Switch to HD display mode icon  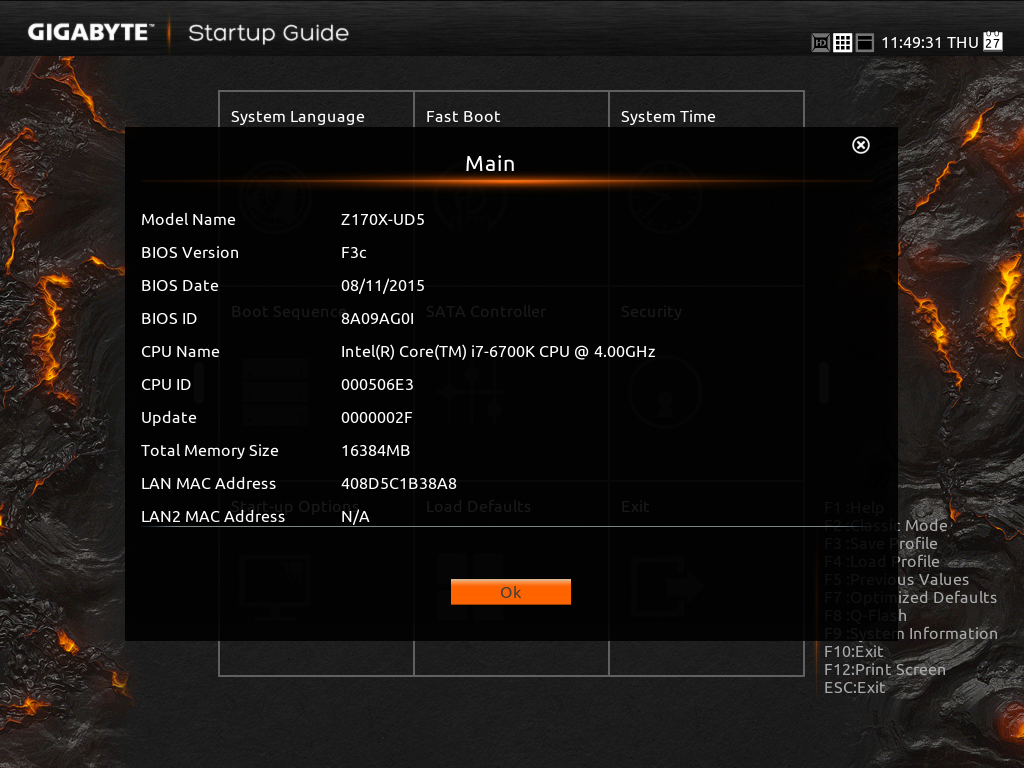820,43
